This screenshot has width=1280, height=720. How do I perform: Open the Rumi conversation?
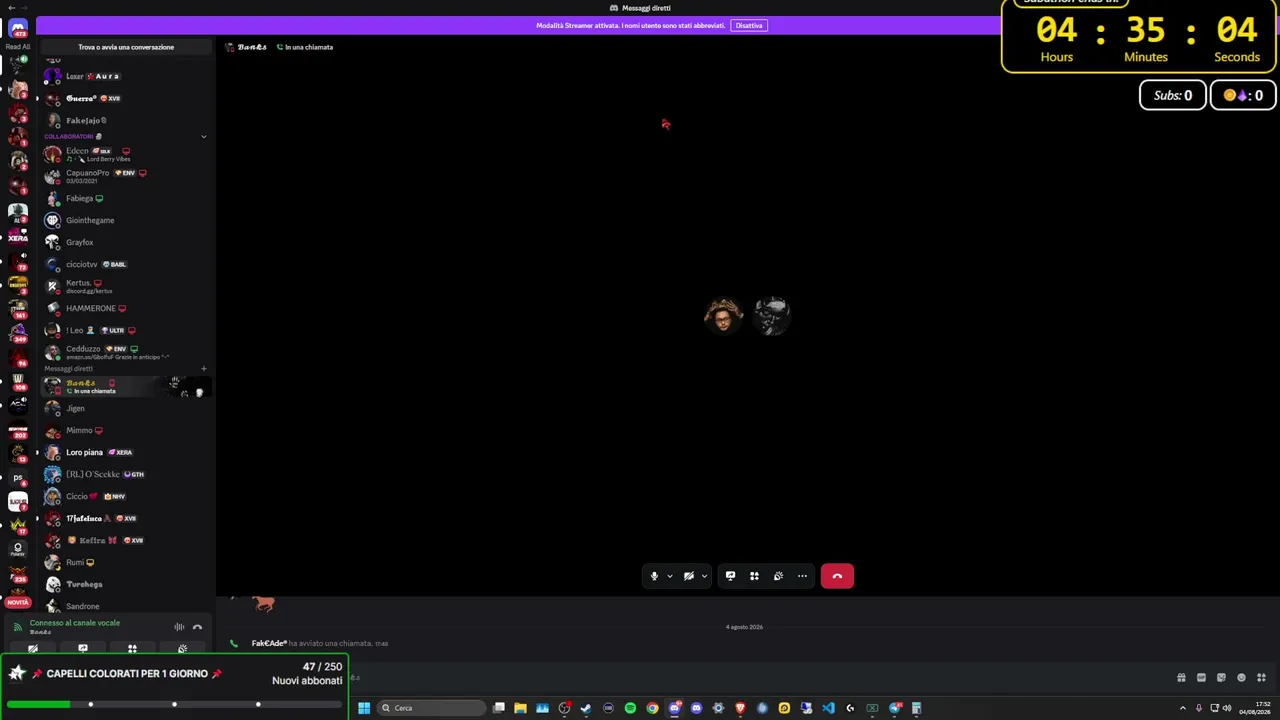(124, 562)
